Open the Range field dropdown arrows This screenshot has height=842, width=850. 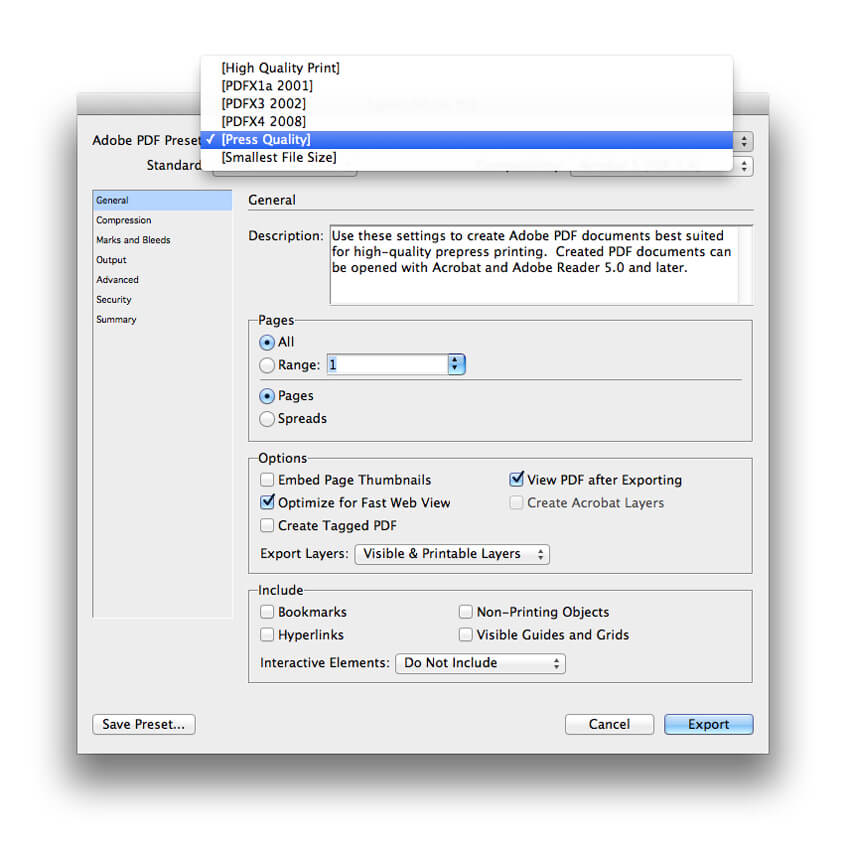coord(455,364)
